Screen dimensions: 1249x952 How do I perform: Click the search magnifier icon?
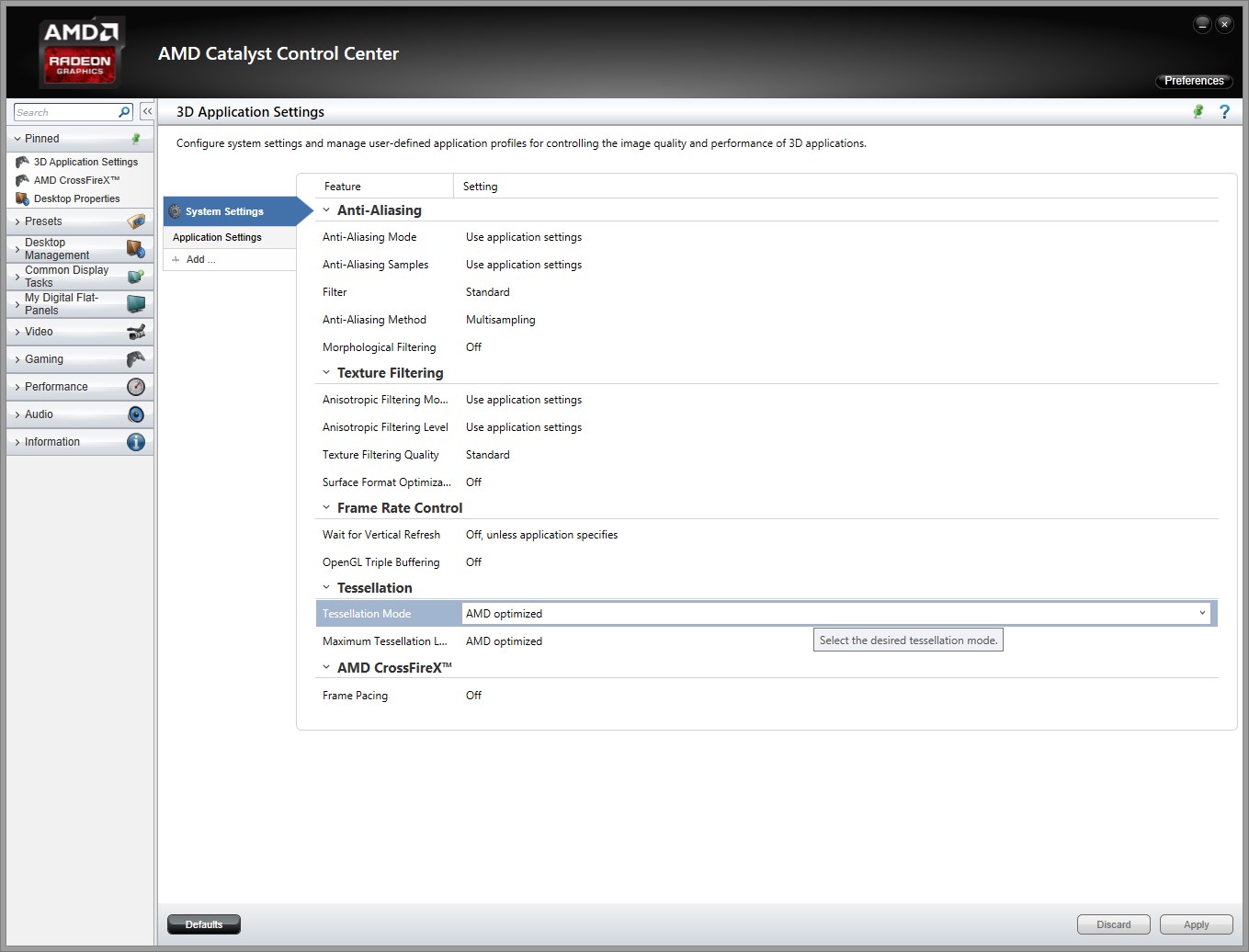[x=125, y=112]
